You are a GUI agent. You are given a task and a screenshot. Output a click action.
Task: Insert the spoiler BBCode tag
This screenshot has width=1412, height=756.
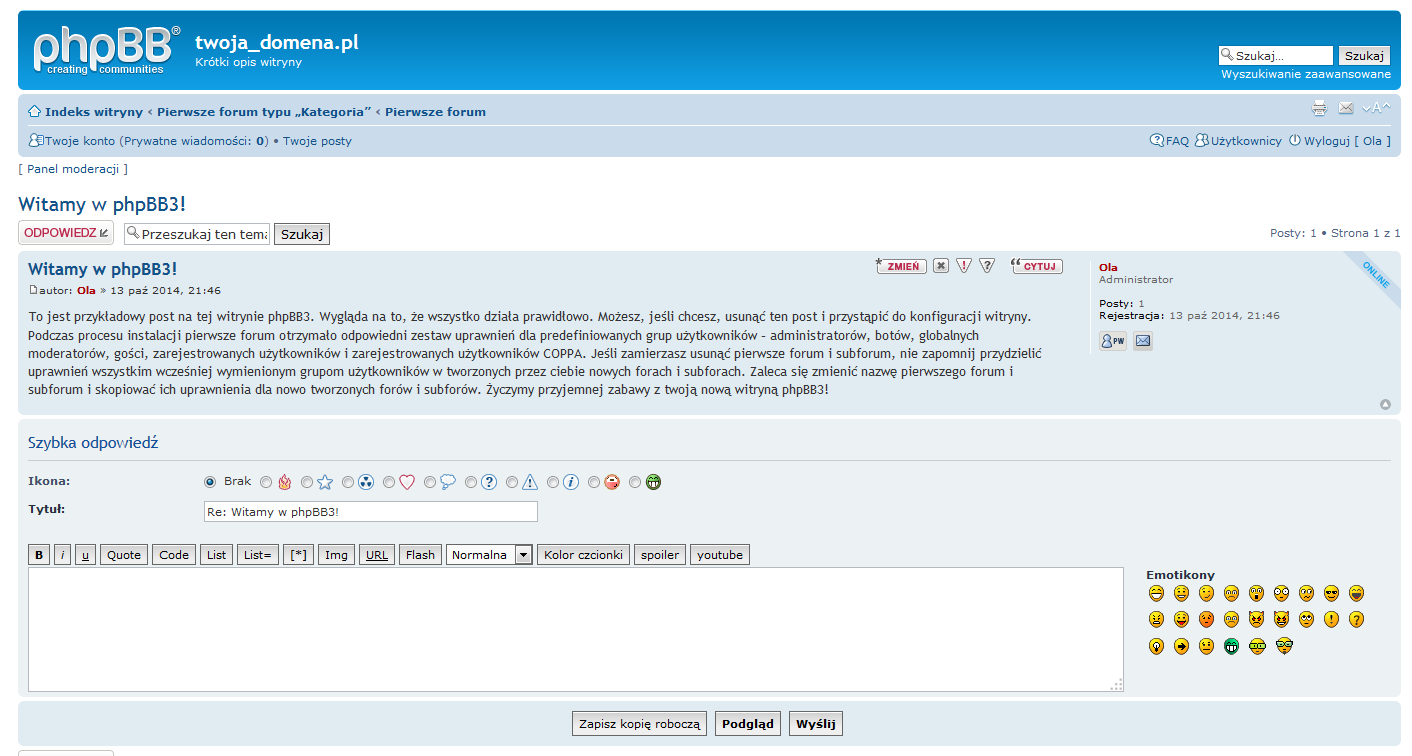(660, 555)
